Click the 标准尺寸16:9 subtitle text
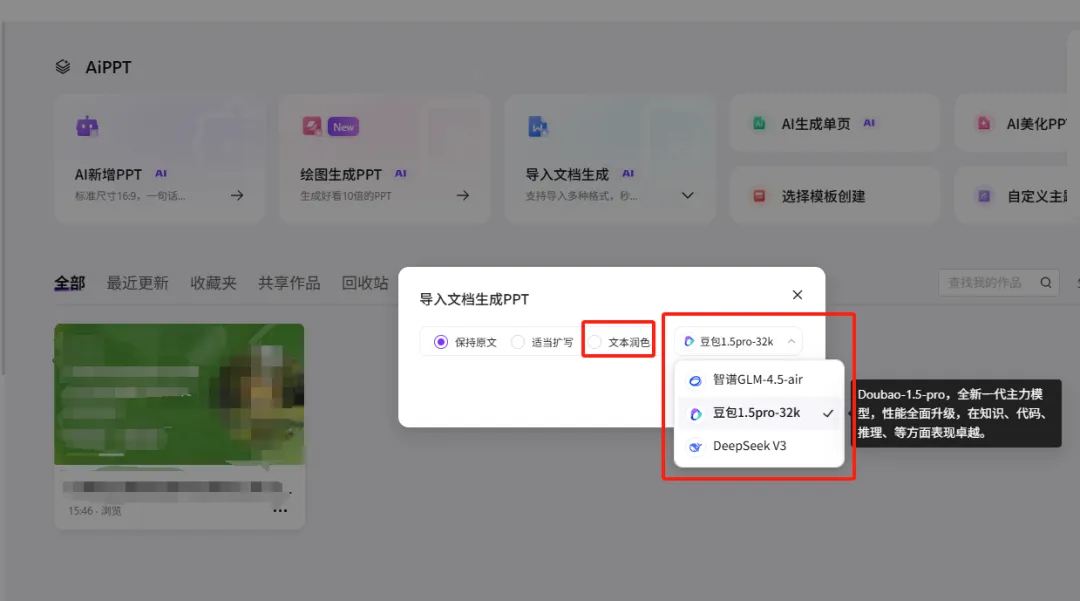 click(x=130, y=196)
